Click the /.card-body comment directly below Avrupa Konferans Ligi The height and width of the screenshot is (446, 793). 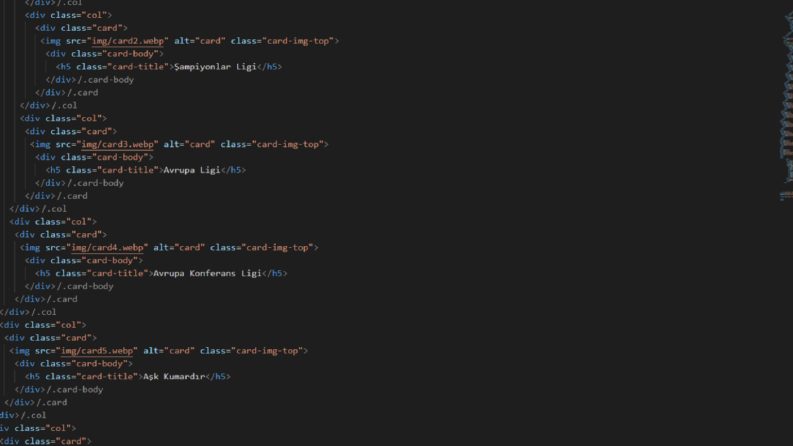tap(85, 286)
